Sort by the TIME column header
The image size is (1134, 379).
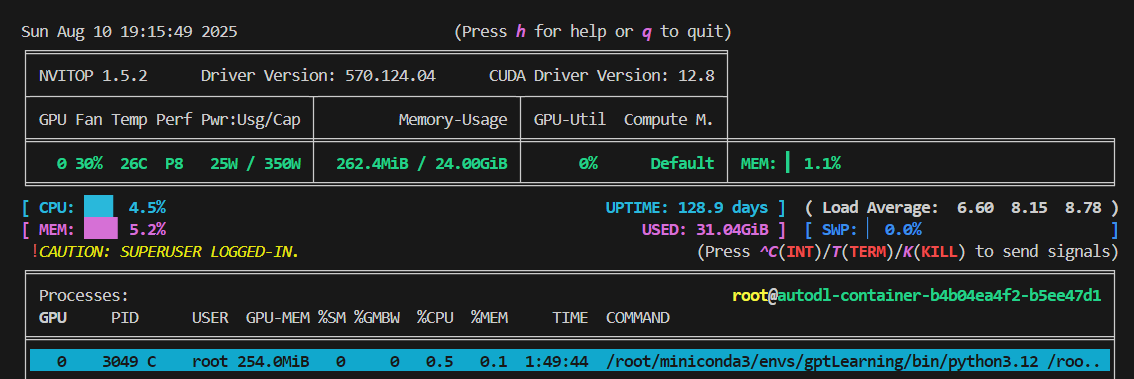tap(570, 318)
